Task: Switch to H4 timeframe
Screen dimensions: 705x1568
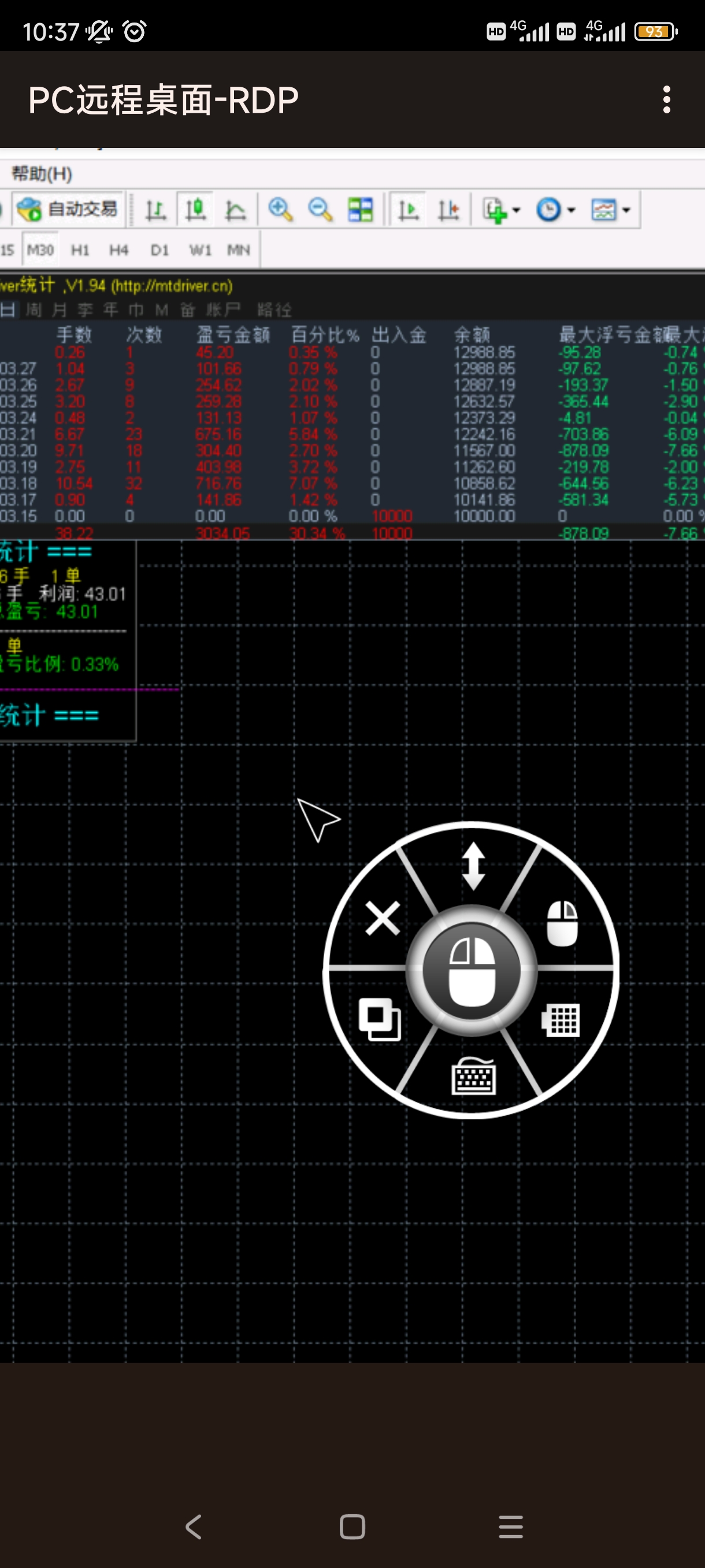Action: 118,250
